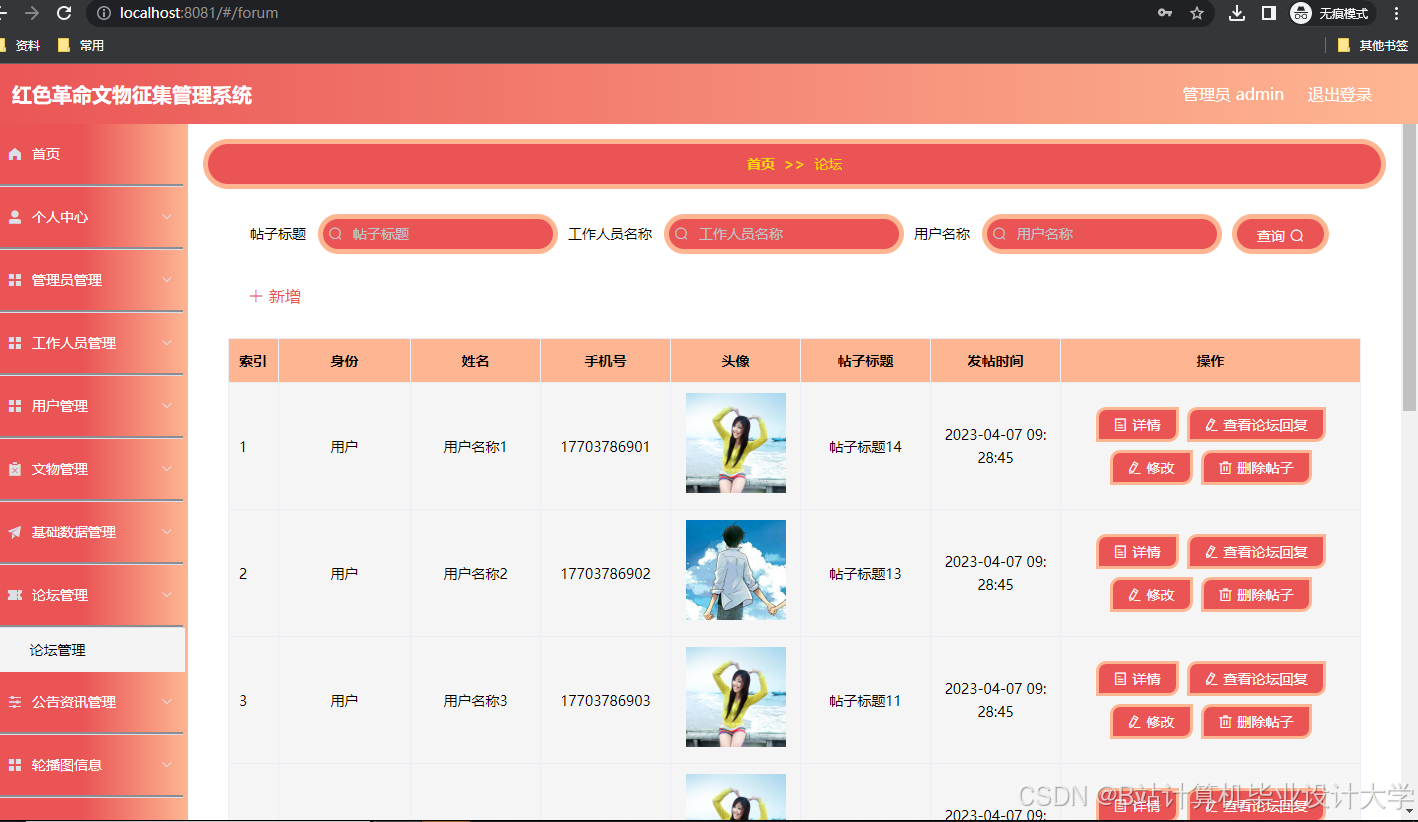
Task: Focus the 用户名称 search field
Action: click(1102, 234)
